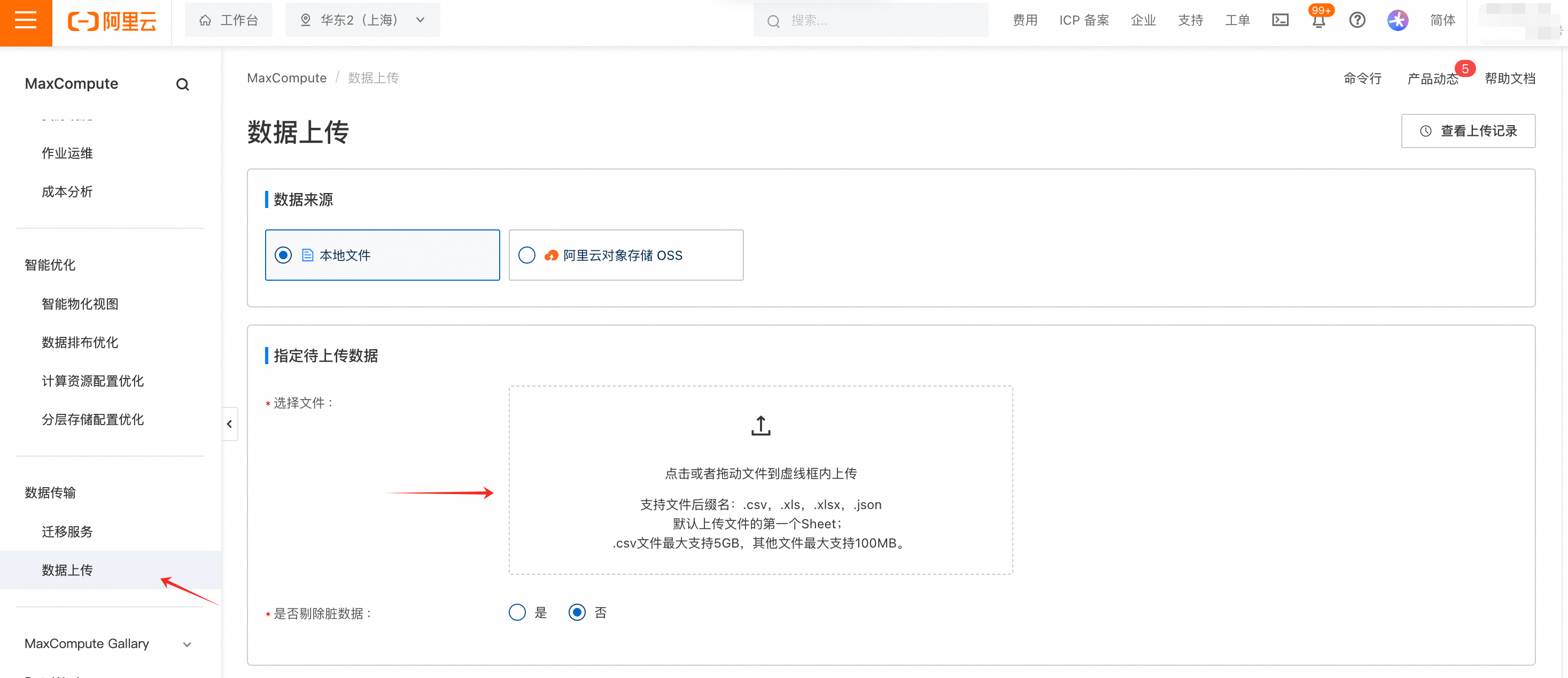Open the colorful AI assistant icon
Screen dimensions: 1568x678
pyautogui.click(x=1398, y=21)
